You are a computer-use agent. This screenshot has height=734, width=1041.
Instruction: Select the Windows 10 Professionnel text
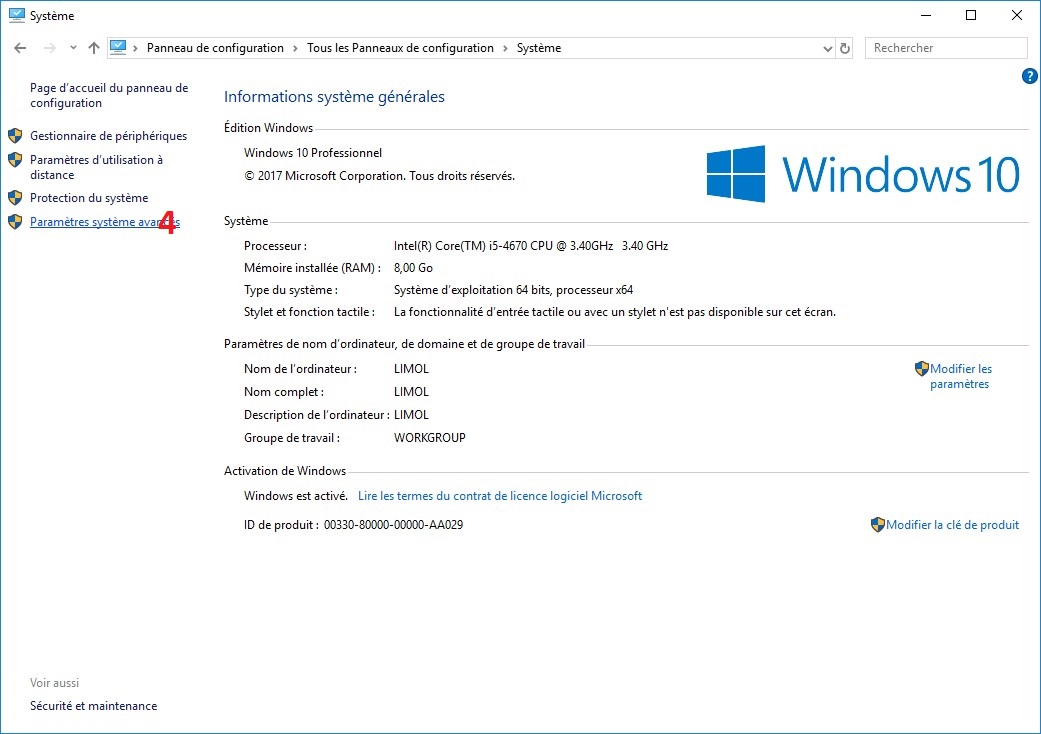tap(313, 153)
